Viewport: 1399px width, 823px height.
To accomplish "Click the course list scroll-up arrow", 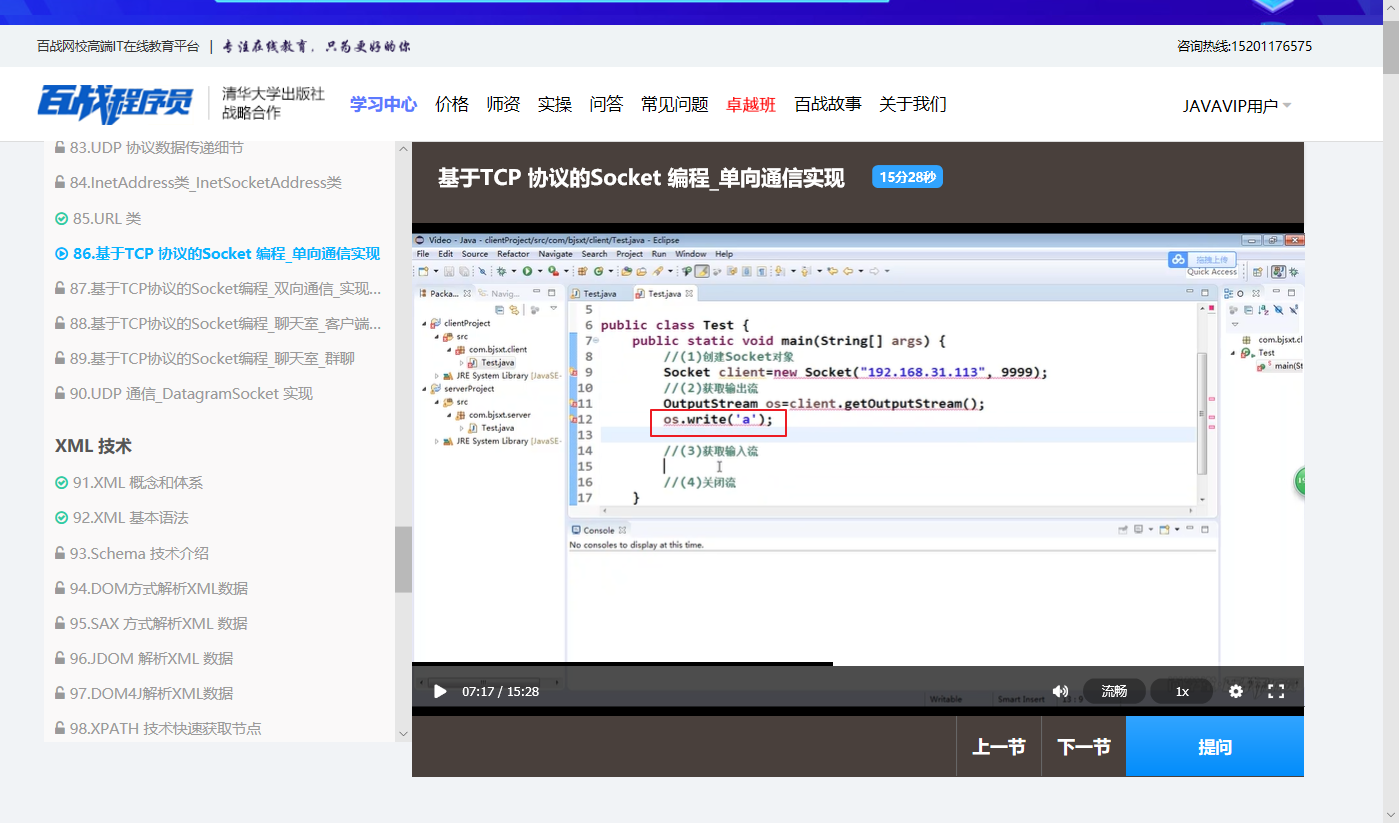I will click(403, 149).
